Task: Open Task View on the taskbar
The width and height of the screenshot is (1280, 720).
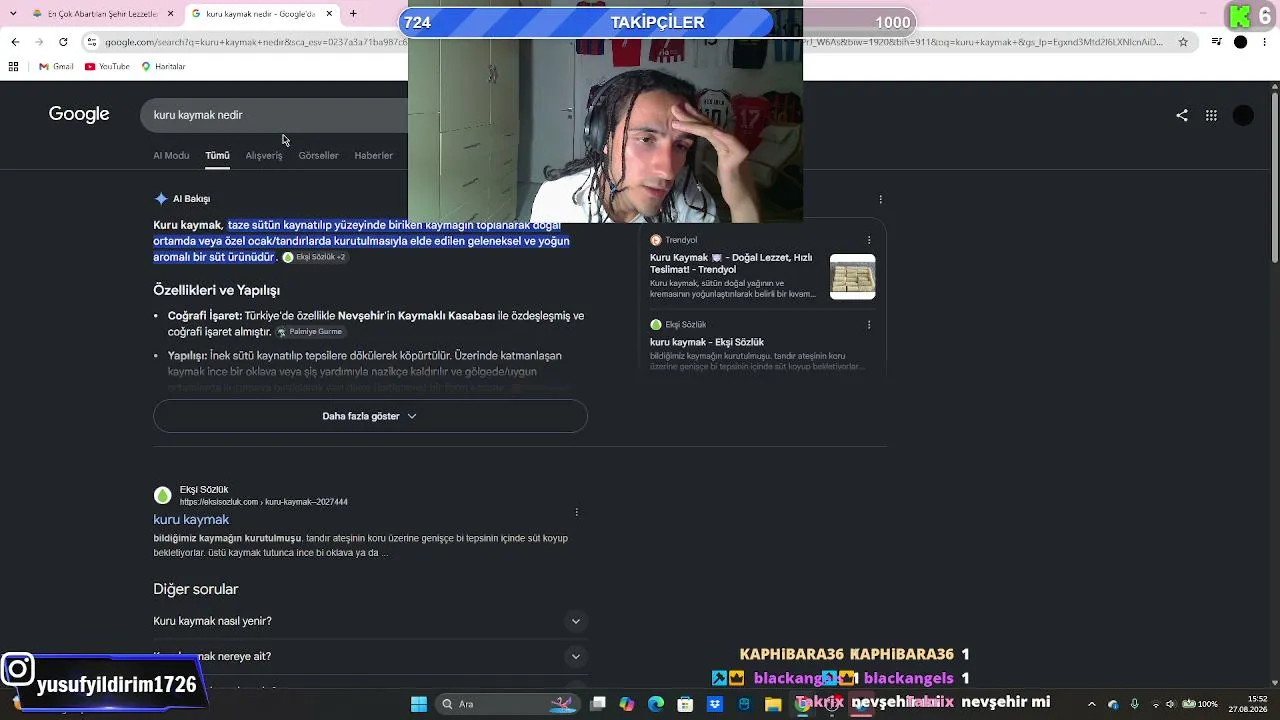Action: click(x=598, y=704)
